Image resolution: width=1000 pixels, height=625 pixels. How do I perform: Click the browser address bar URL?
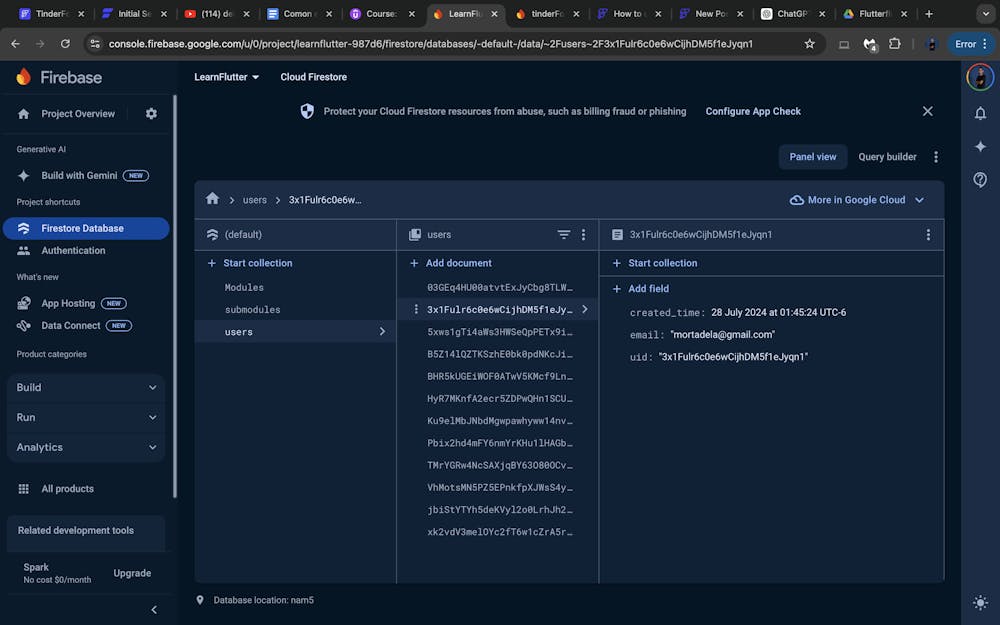tap(430, 44)
